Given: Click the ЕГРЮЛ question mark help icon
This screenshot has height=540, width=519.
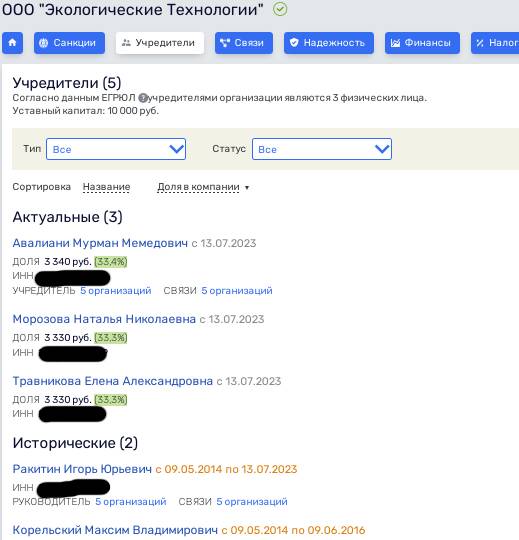Looking at the screenshot, I should click(x=143, y=98).
